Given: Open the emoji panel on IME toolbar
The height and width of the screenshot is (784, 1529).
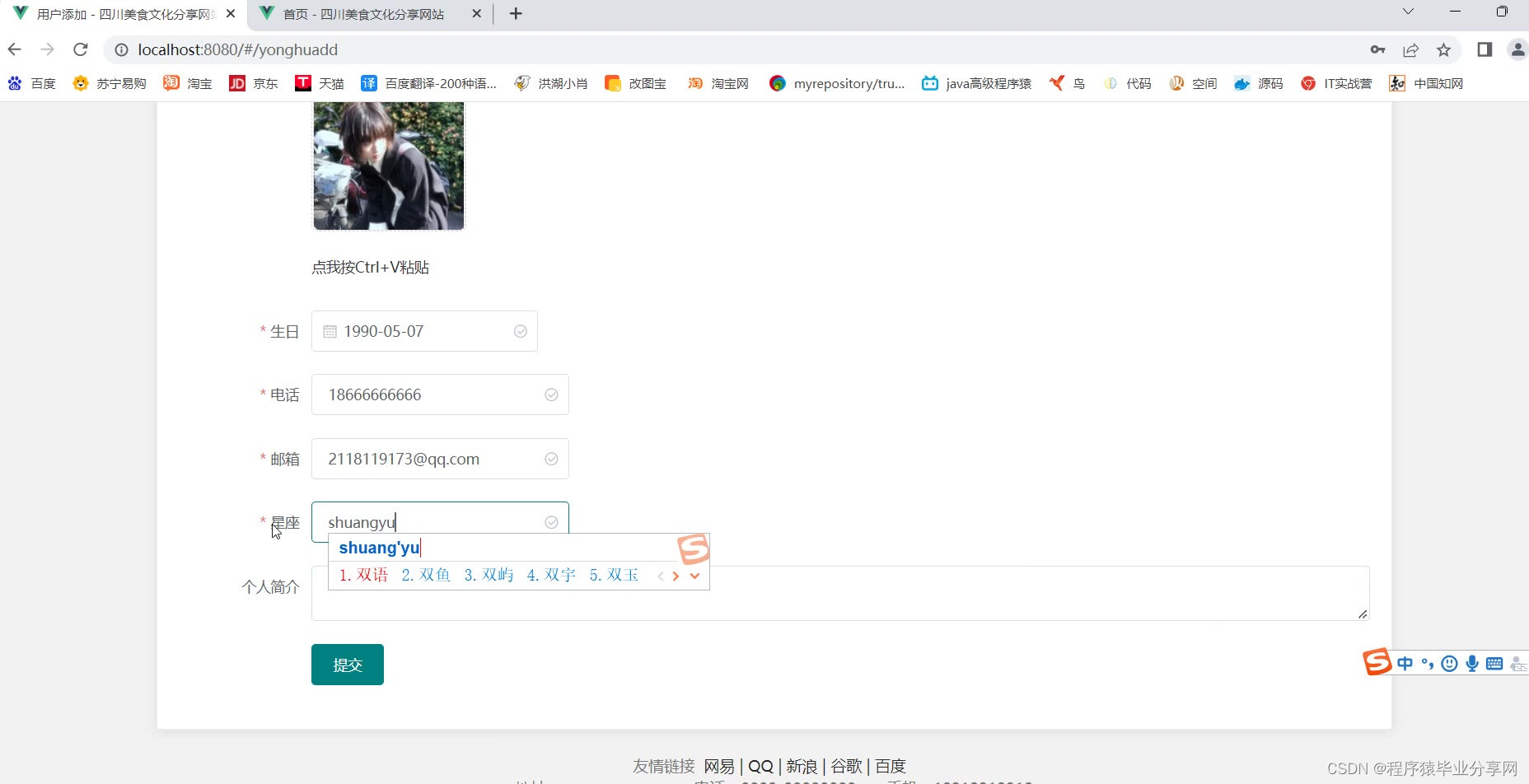Looking at the screenshot, I should point(1450,664).
